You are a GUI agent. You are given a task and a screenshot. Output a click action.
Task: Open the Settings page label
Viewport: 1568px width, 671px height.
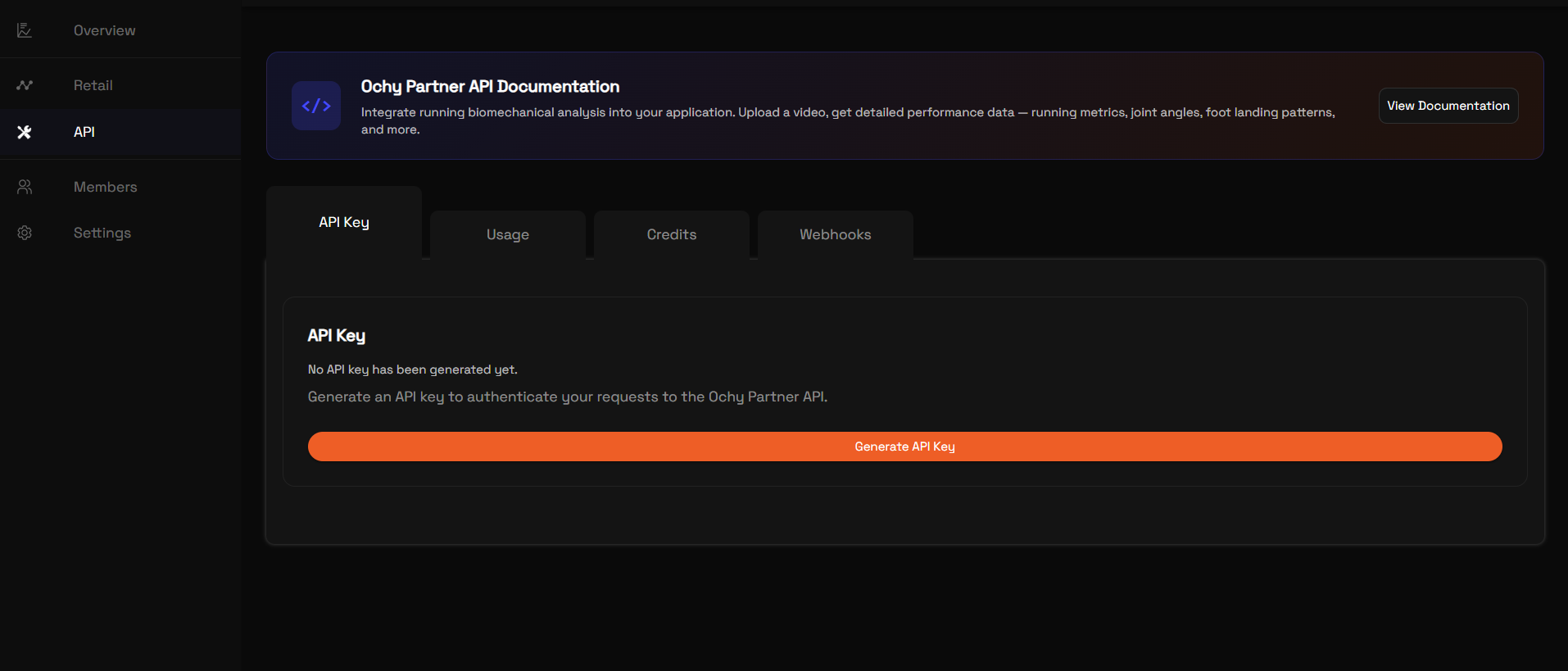[102, 233]
